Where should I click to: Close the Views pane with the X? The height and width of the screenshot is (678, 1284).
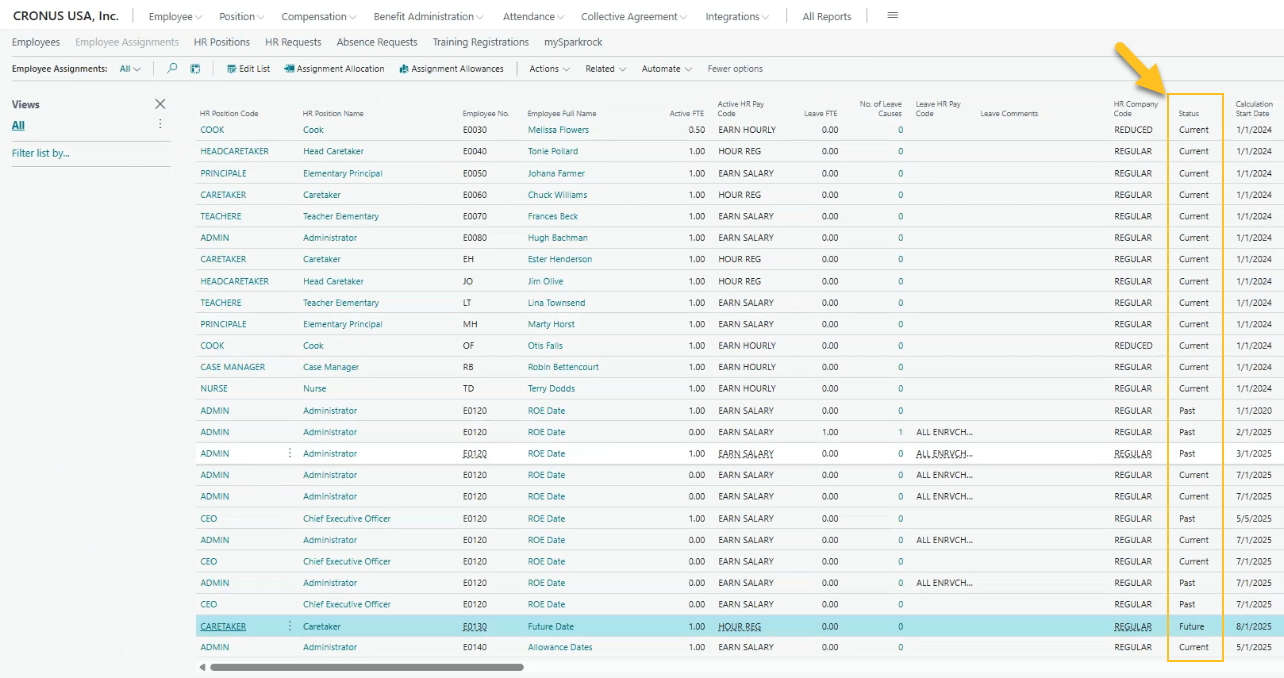coord(160,104)
